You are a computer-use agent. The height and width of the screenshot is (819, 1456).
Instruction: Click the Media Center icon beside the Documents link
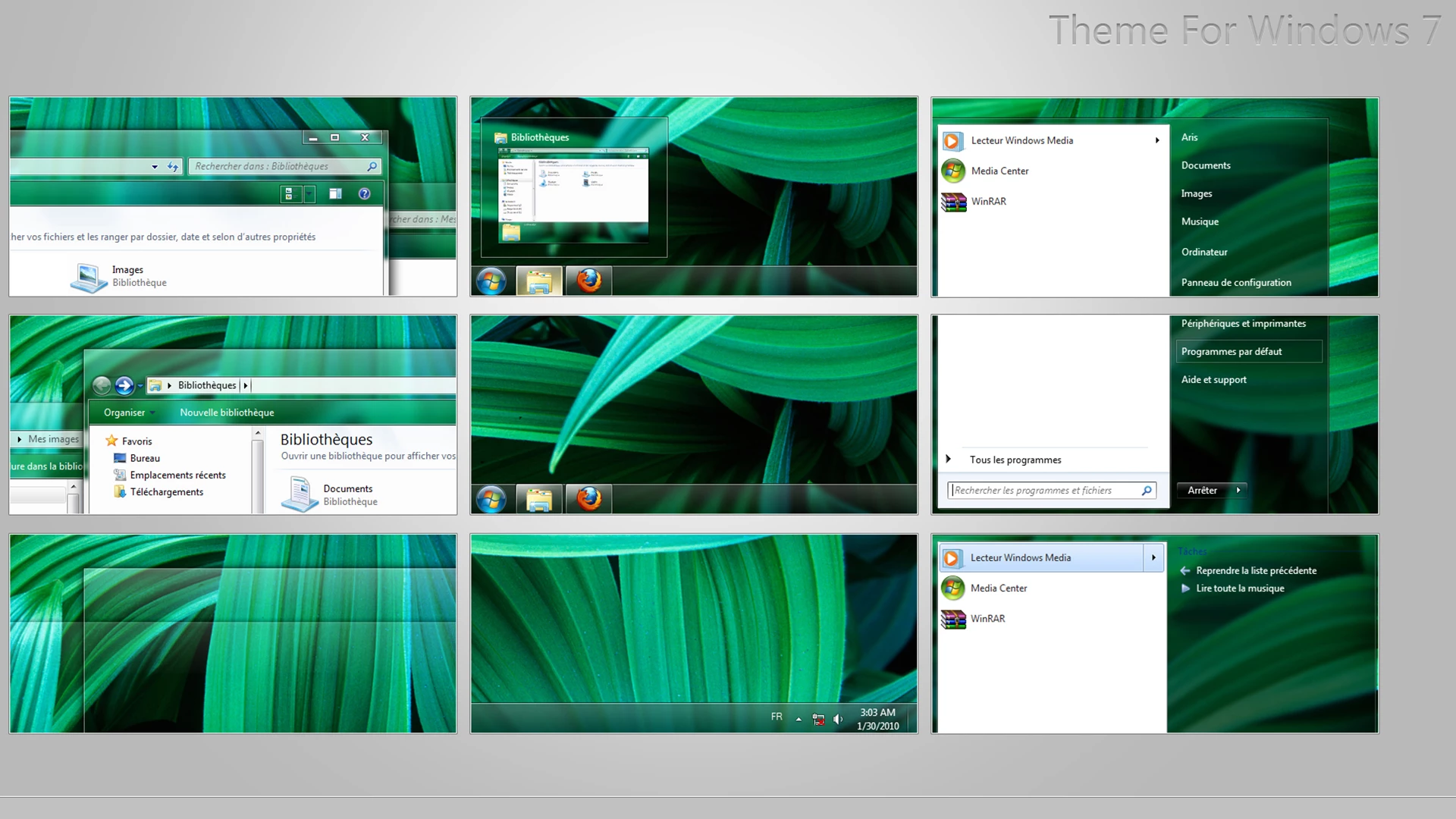click(x=953, y=171)
